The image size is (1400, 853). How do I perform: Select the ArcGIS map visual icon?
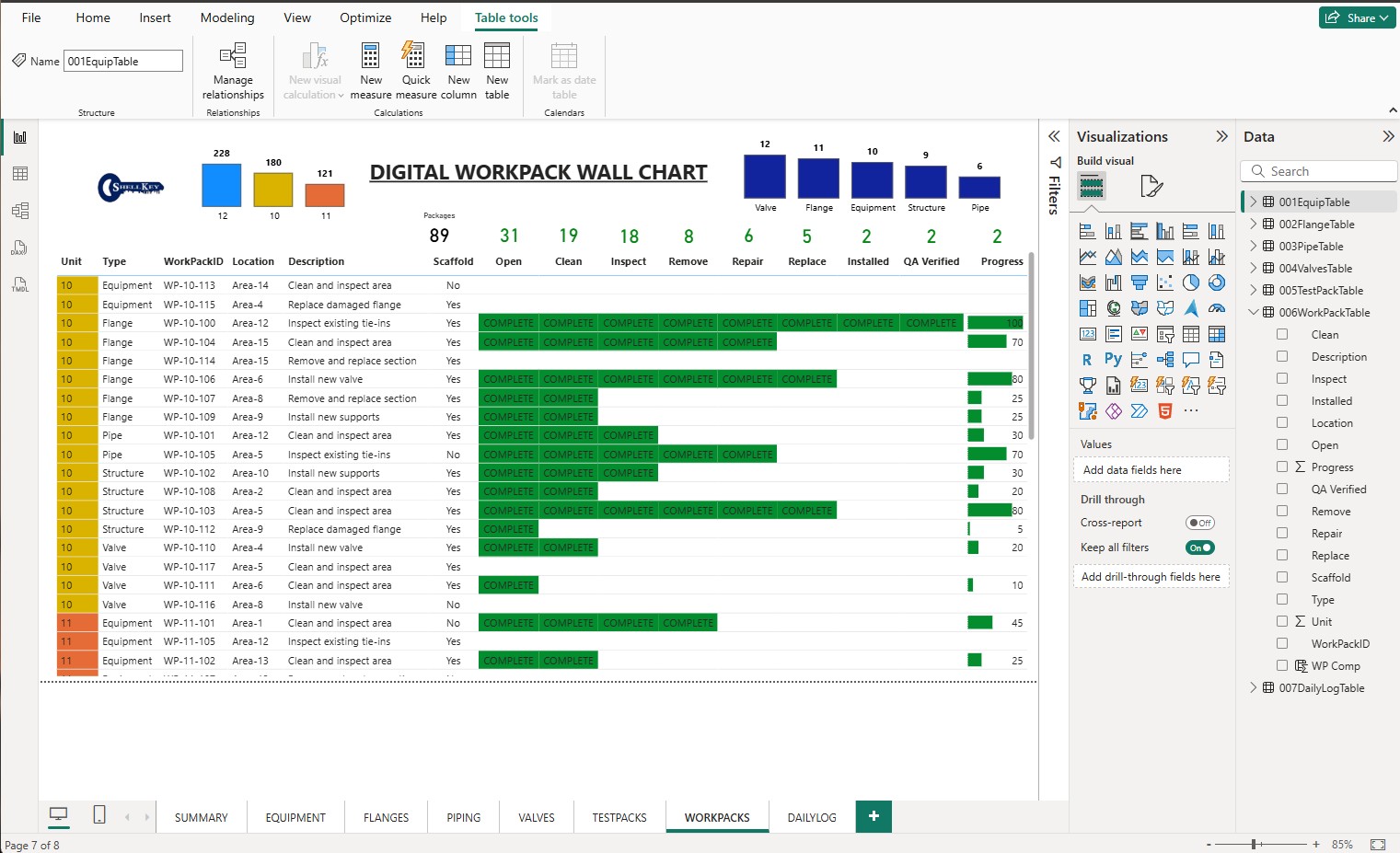[1193, 310]
